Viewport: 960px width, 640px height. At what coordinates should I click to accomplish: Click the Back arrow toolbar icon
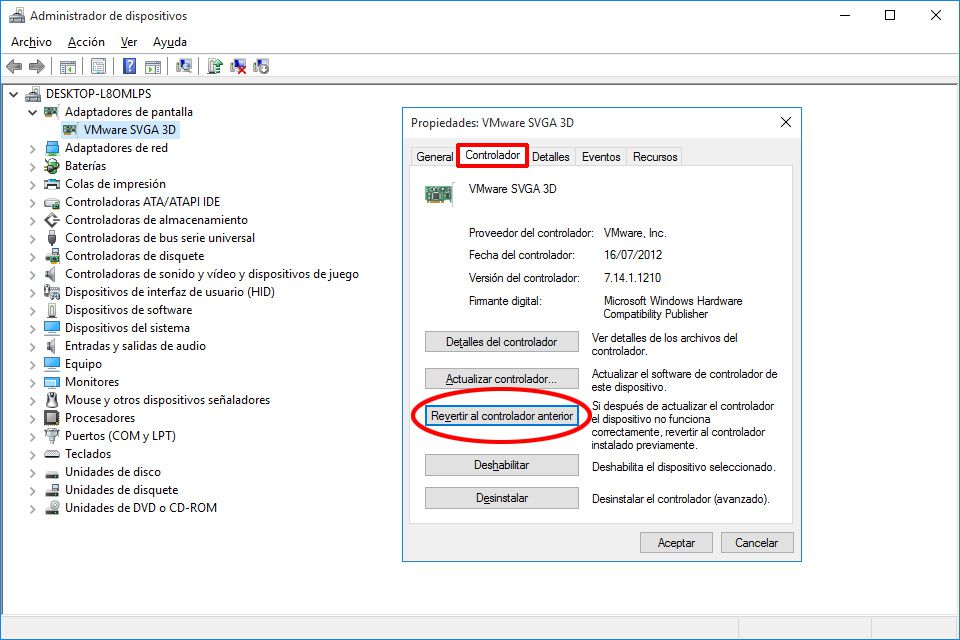[14, 66]
